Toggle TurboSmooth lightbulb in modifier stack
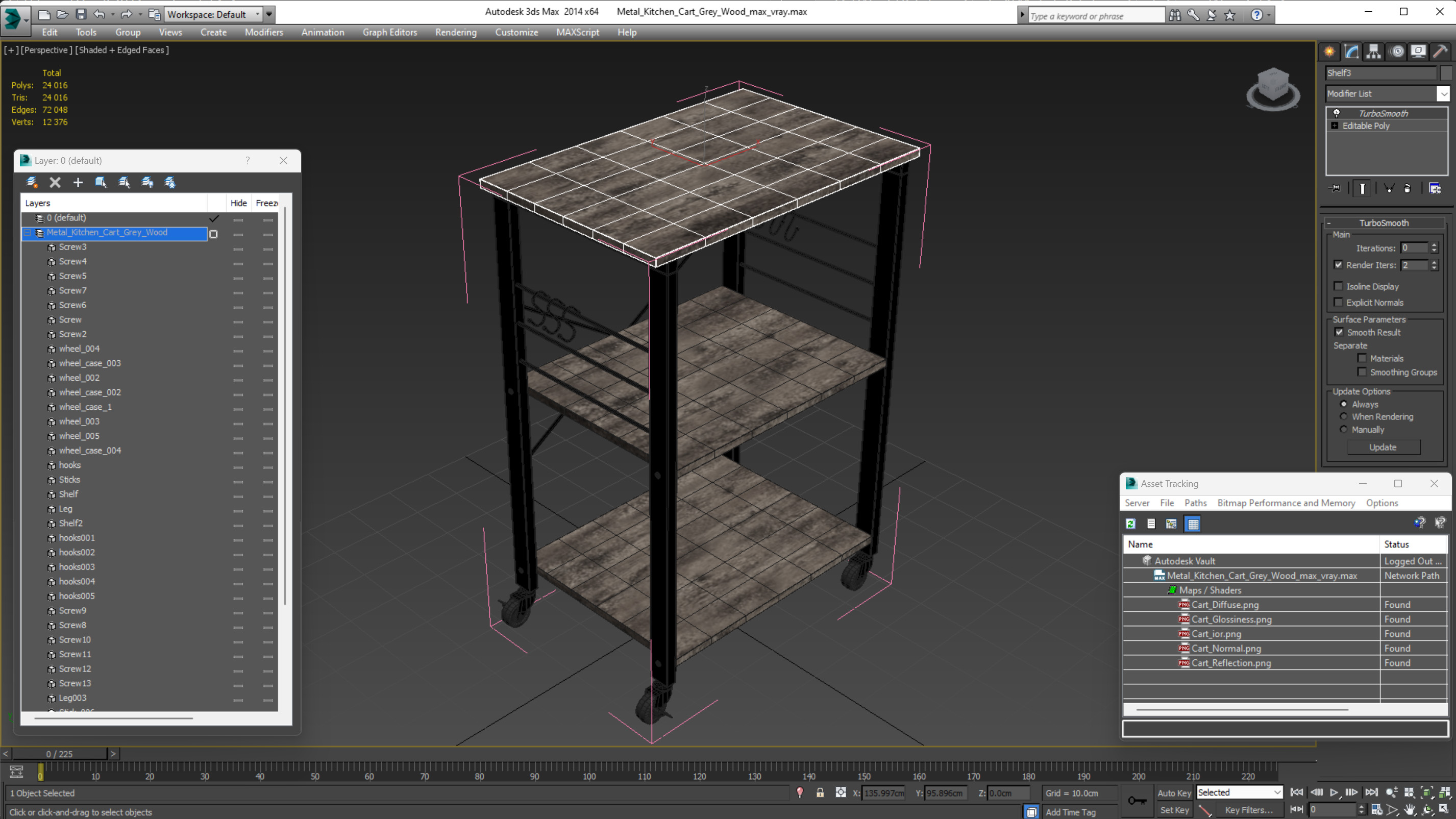This screenshot has width=1456, height=819. coord(1336,113)
